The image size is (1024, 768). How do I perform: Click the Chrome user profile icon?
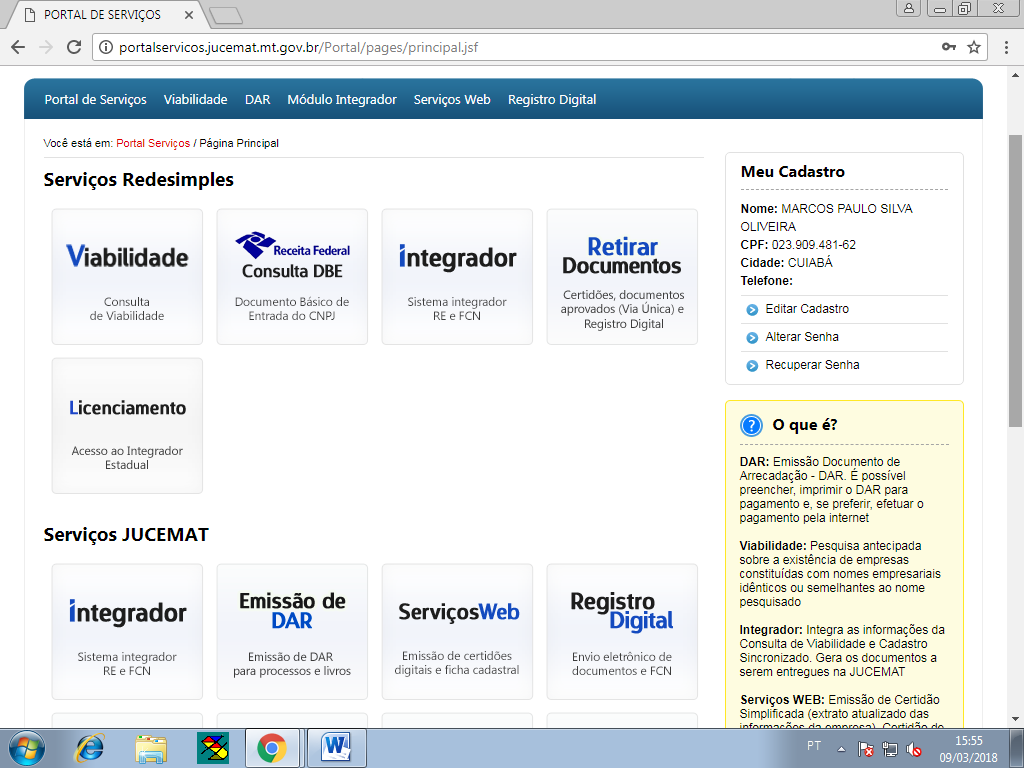point(908,8)
